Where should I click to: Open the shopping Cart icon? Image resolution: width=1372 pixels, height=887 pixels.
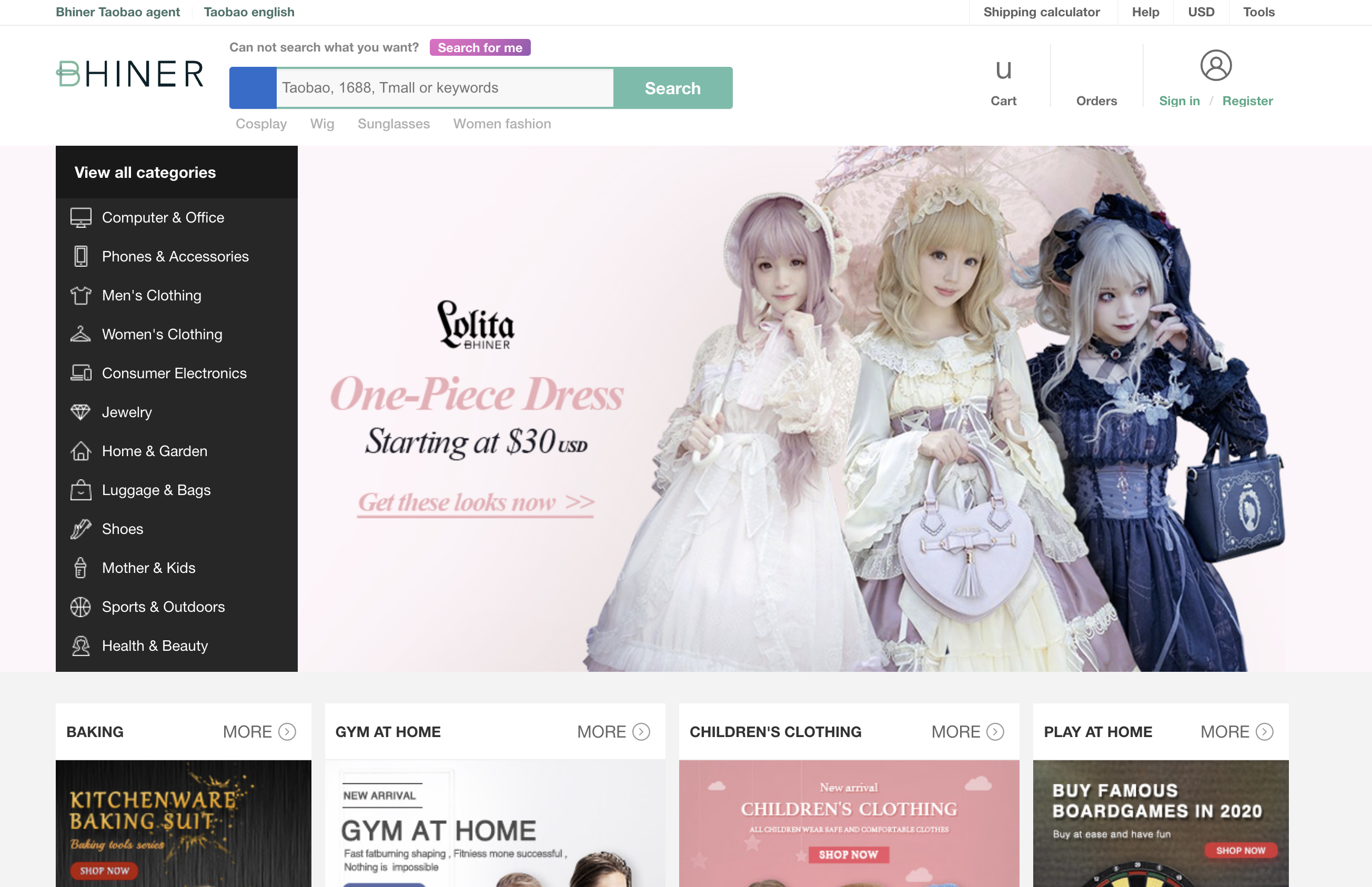(1003, 71)
